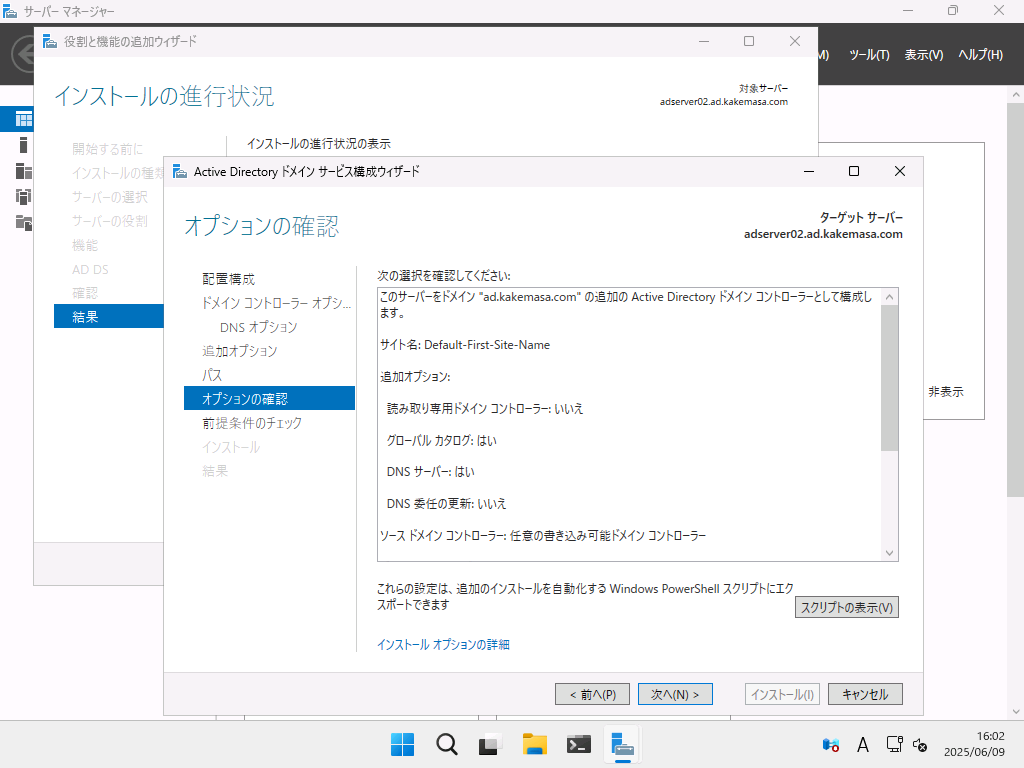
Task: Open File Explorer from the taskbar
Action: (534, 744)
